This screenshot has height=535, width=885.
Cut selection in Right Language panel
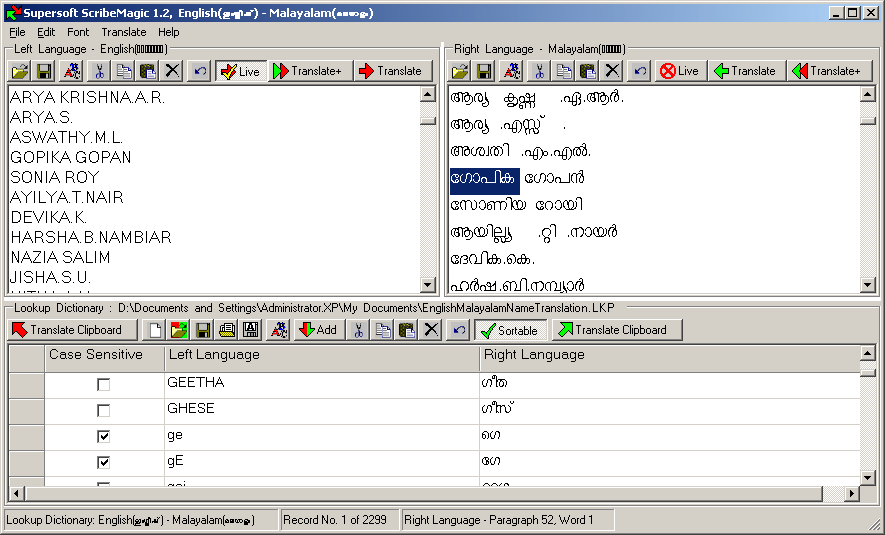(539, 71)
